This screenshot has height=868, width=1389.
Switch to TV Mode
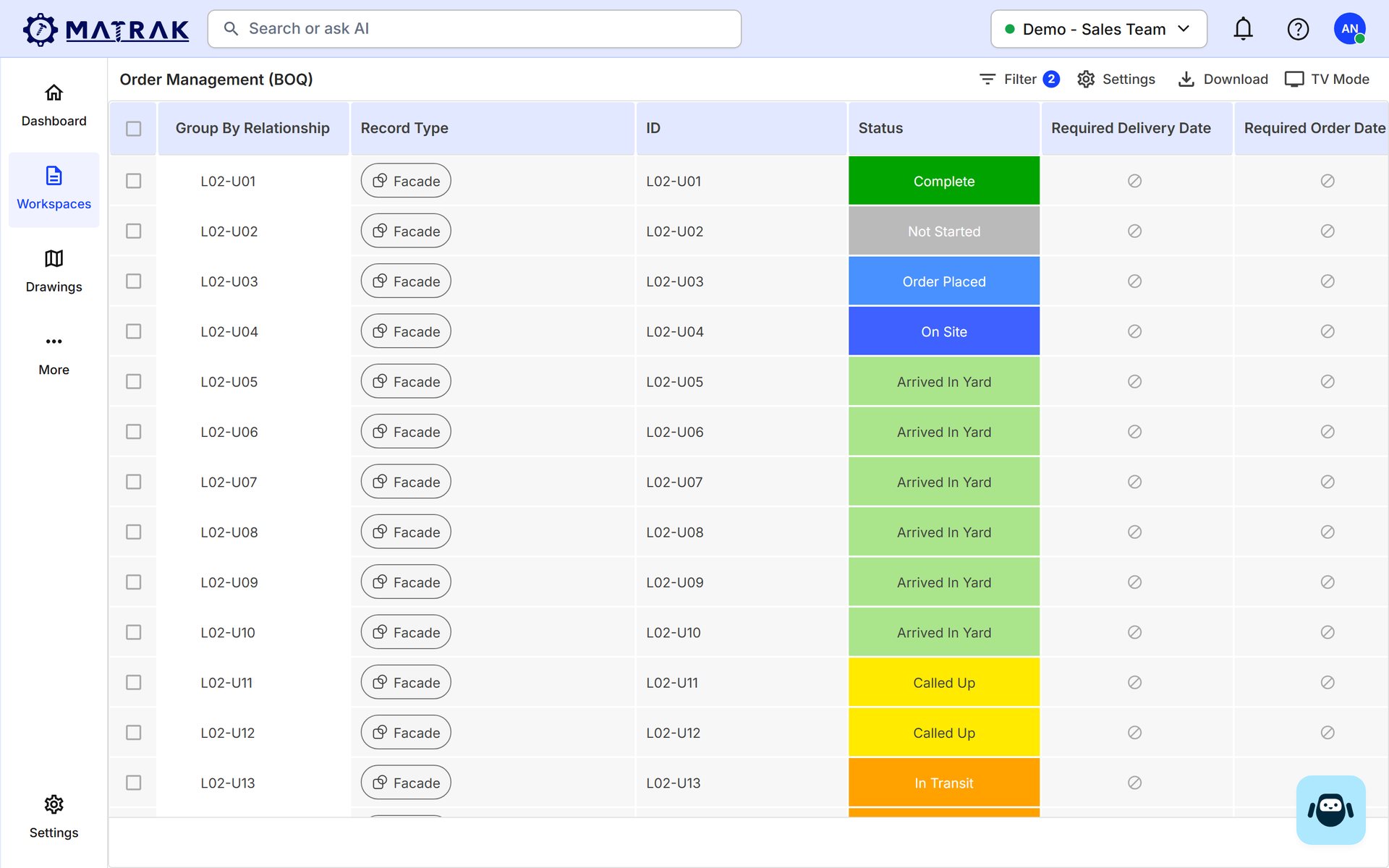click(x=1327, y=79)
